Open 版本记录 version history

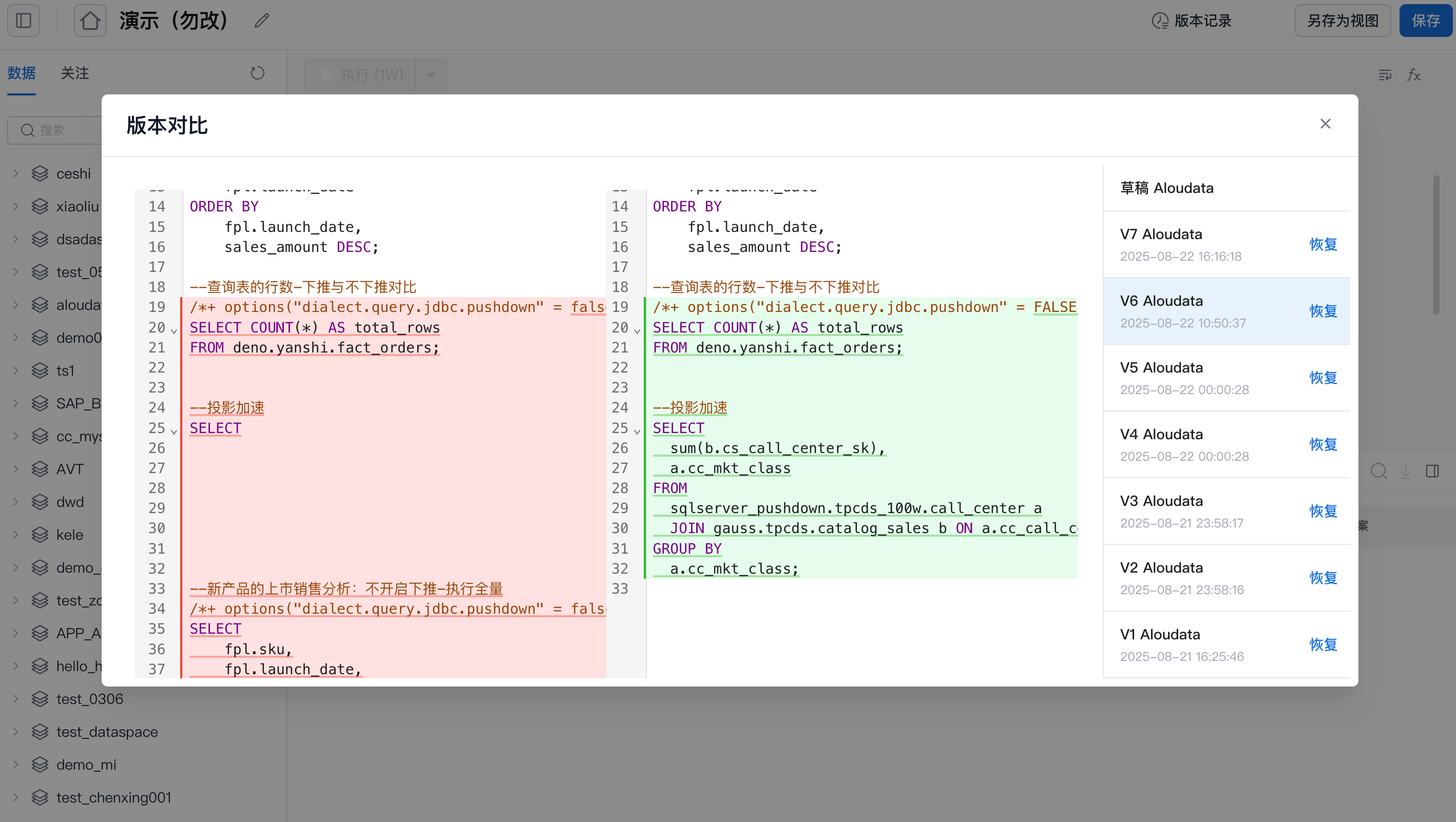pyautogui.click(x=1192, y=21)
